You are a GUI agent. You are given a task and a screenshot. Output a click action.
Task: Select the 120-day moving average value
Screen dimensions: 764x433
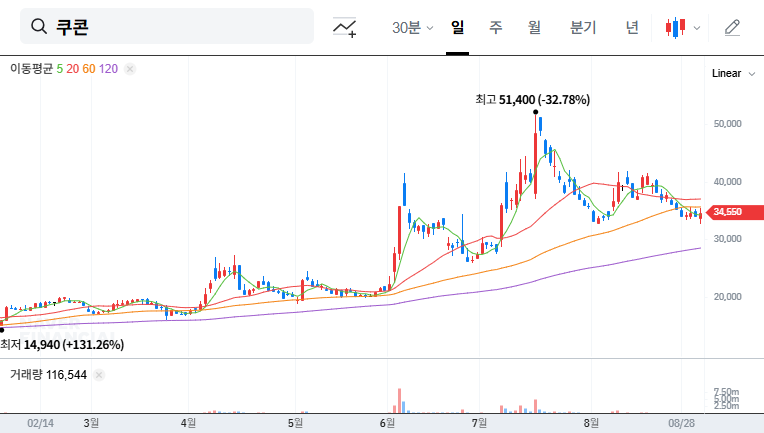[x=108, y=69]
